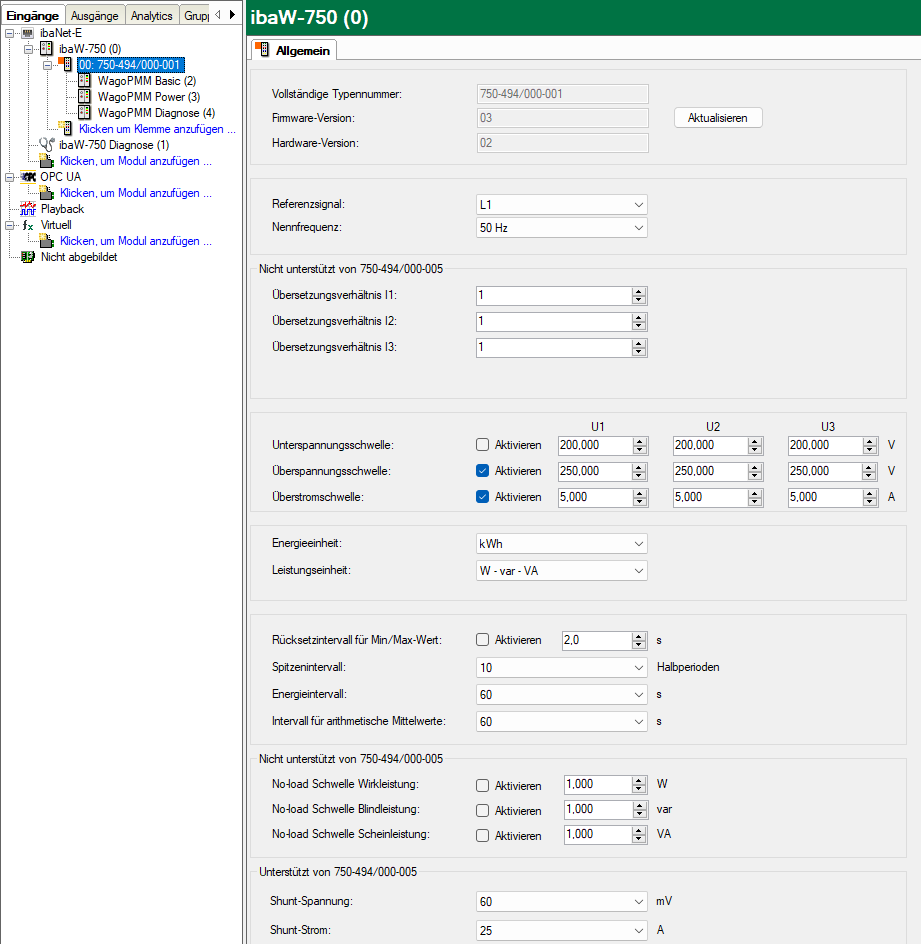The width and height of the screenshot is (921, 944).
Task: Enable Rücksetzintervall für Min/Max-Wert checkbox
Action: (x=483, y=640)
